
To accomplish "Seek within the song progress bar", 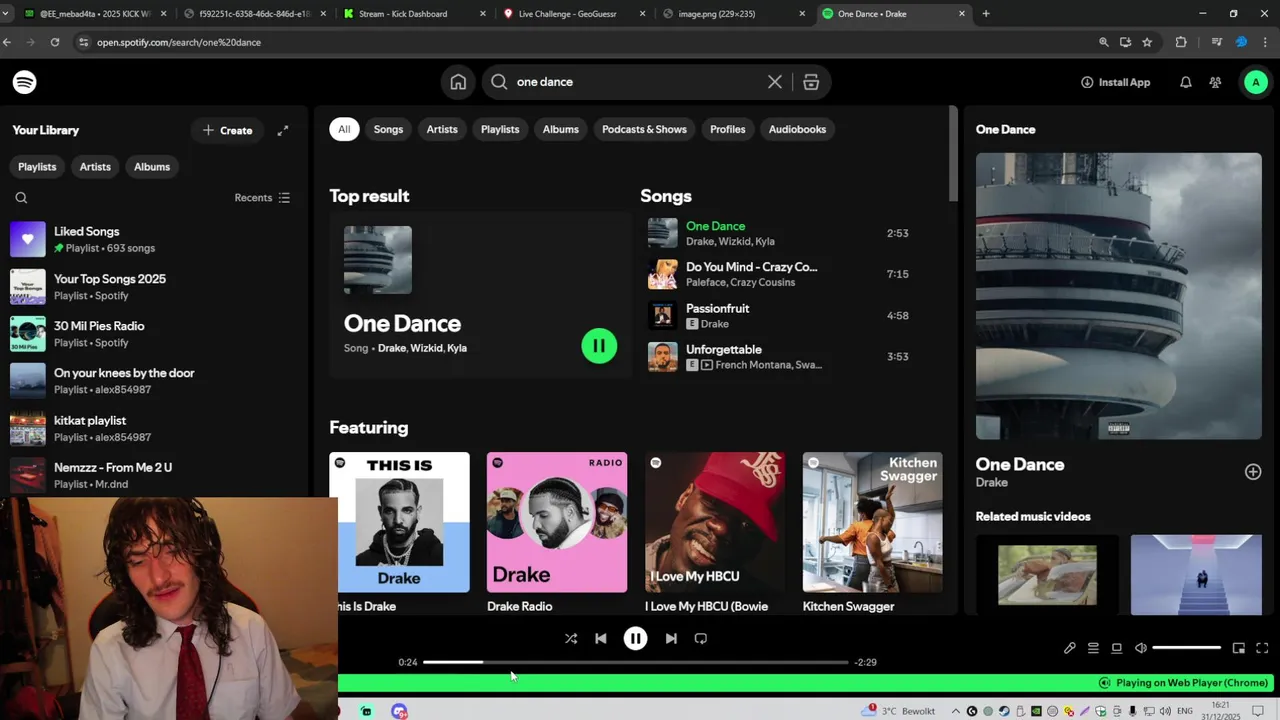I will coord(635,662).
